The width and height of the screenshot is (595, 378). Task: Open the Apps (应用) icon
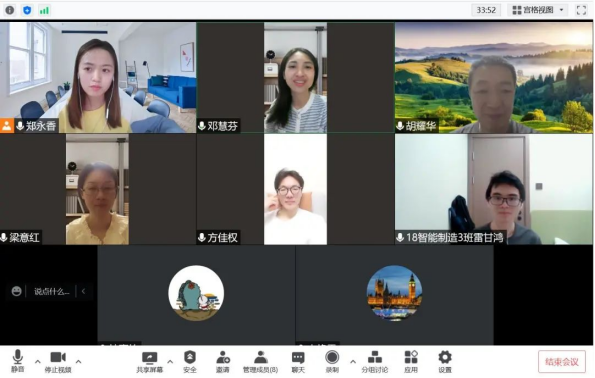click(411, 362)
